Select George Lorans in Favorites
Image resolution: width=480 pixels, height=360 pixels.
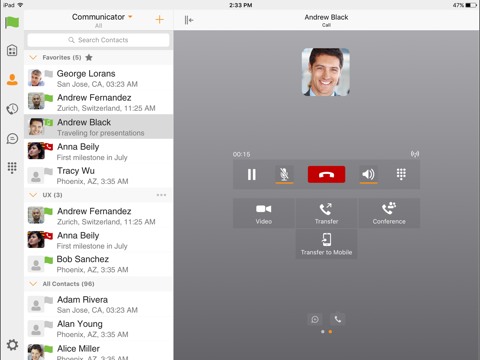(x=98, y=78)
